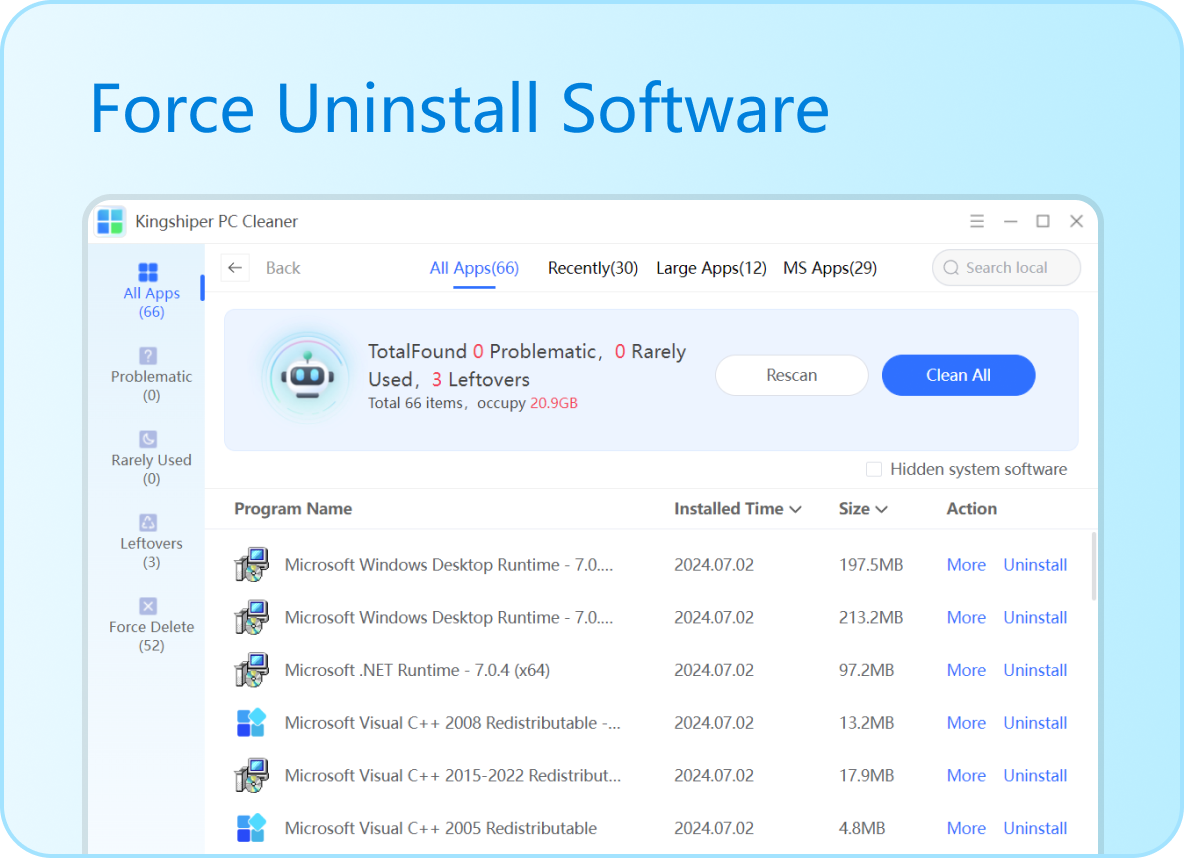Switch to MS Apps(29) tab
Screen dimensions: 1184x858
(x=830, y=267)
